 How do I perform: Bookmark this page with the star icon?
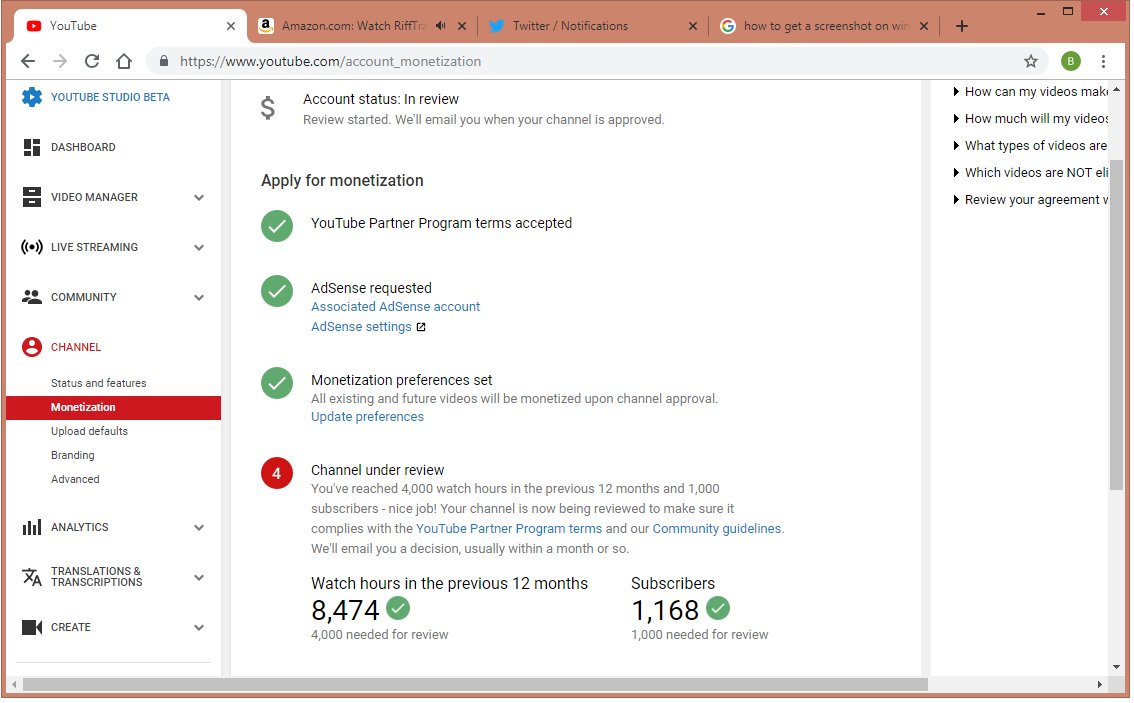[1033, 61]
